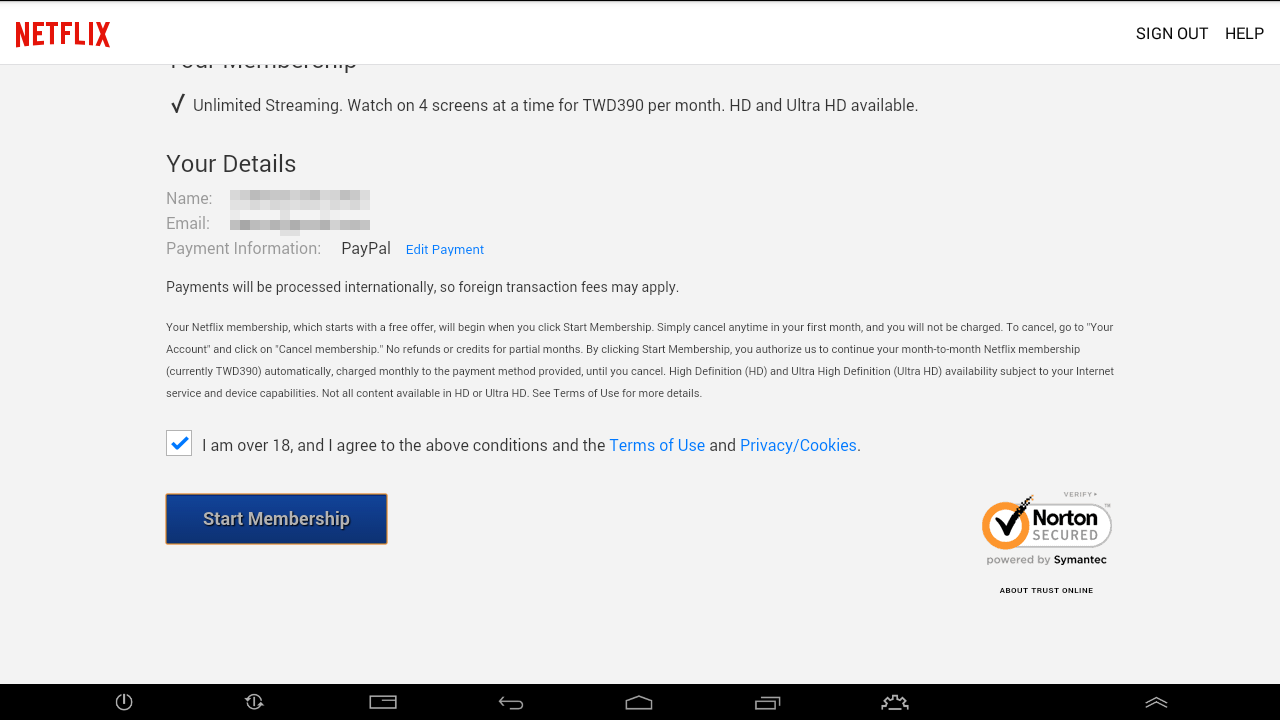Click the PayPal payment information text
This screenshot has height=720, width=1280.
click(366, 248)
